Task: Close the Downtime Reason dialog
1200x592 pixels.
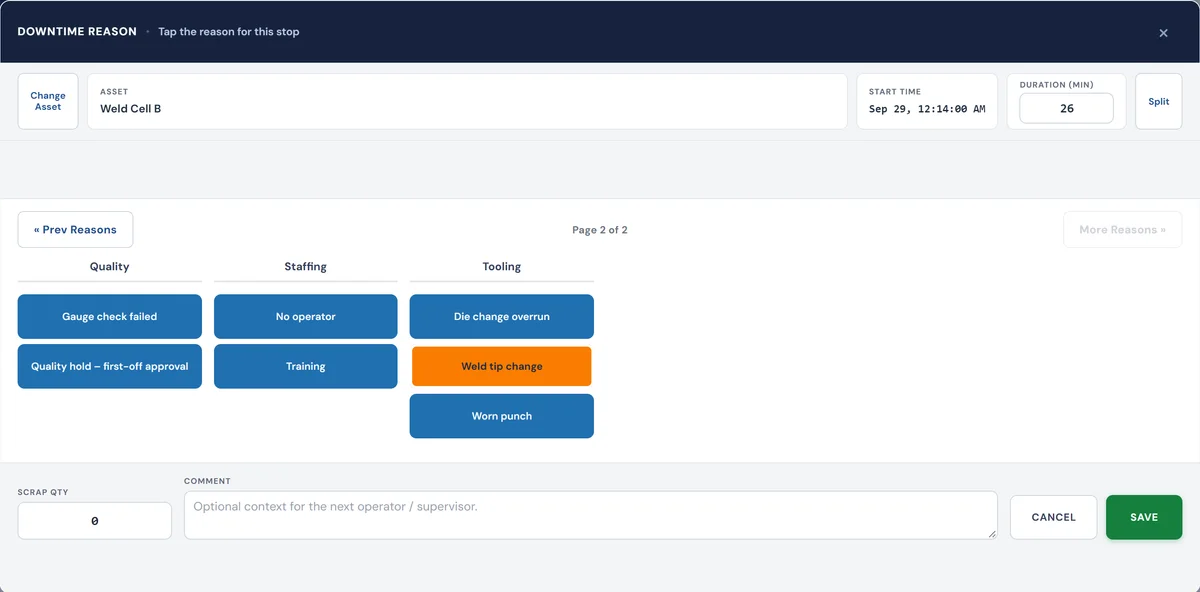Action: coord(1163,33)
